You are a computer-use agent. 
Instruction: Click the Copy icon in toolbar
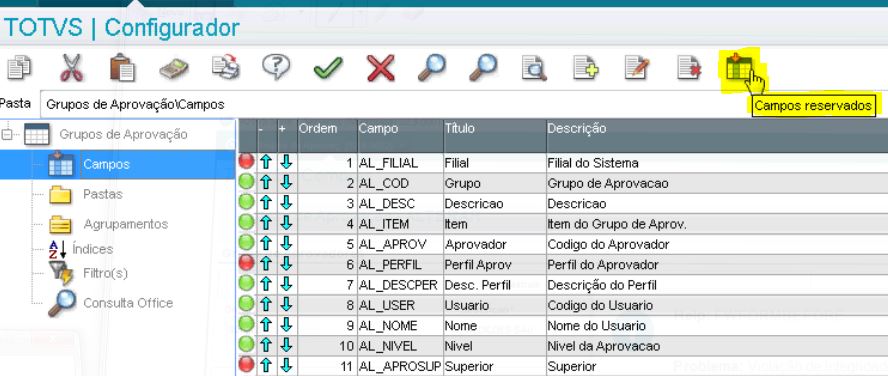(19, 68)
